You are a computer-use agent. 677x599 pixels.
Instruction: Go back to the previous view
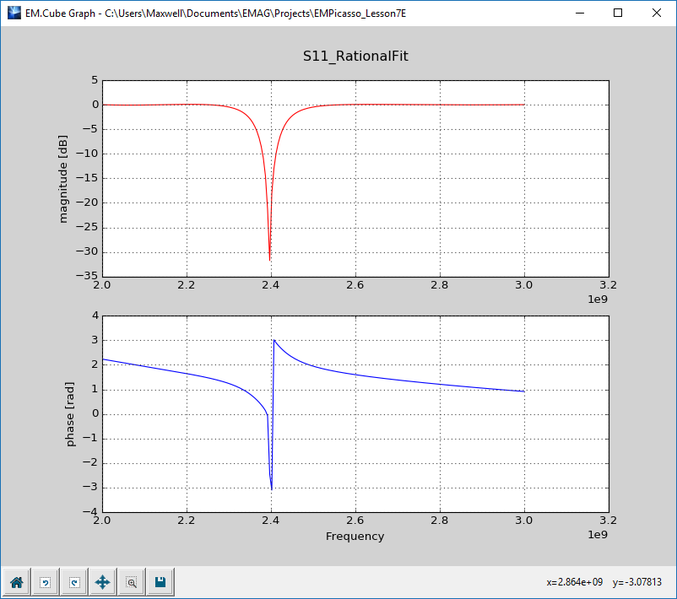coord(45,582)
